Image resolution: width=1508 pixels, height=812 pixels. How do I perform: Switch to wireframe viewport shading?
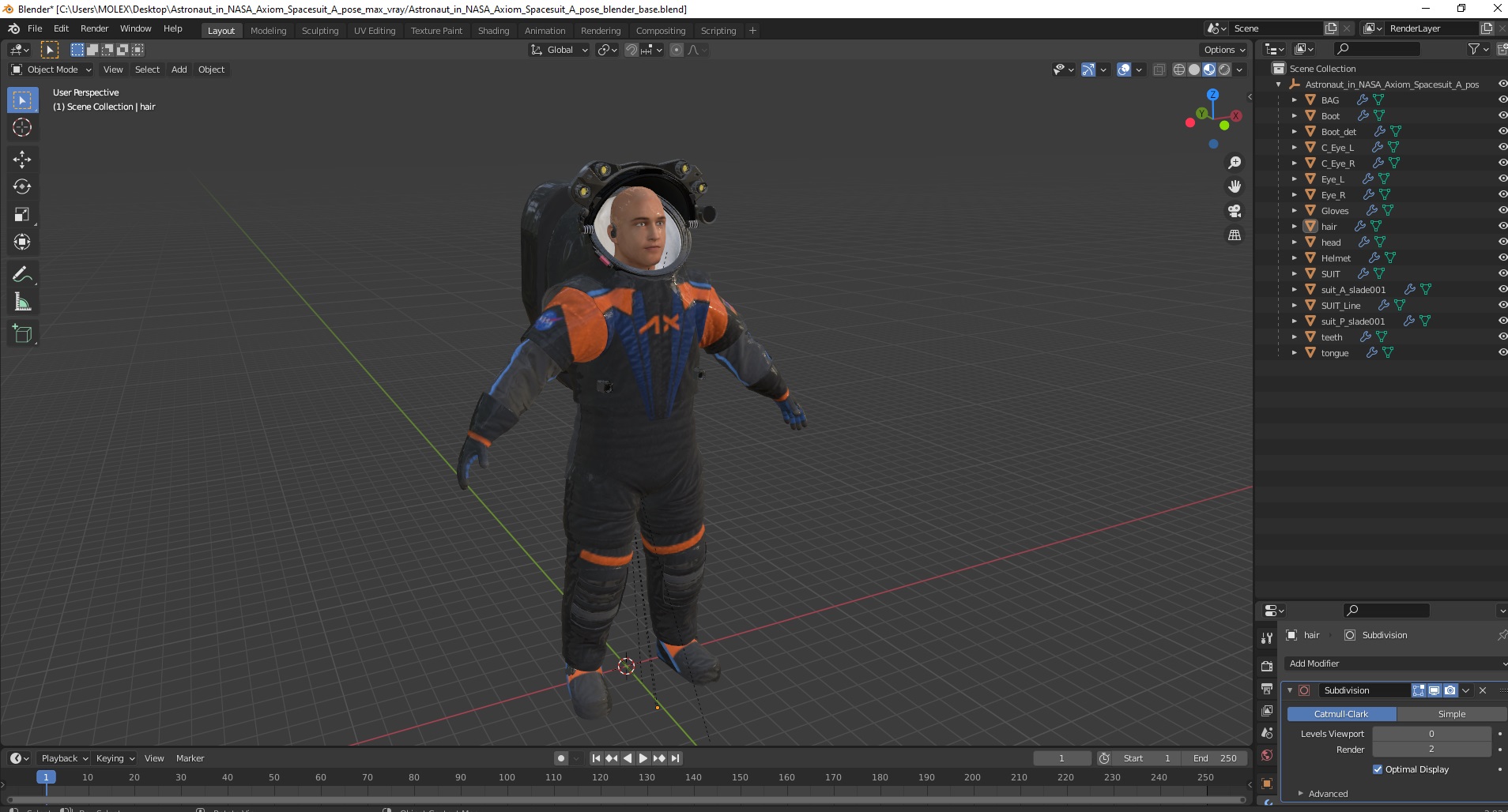tap(1178, 70)
